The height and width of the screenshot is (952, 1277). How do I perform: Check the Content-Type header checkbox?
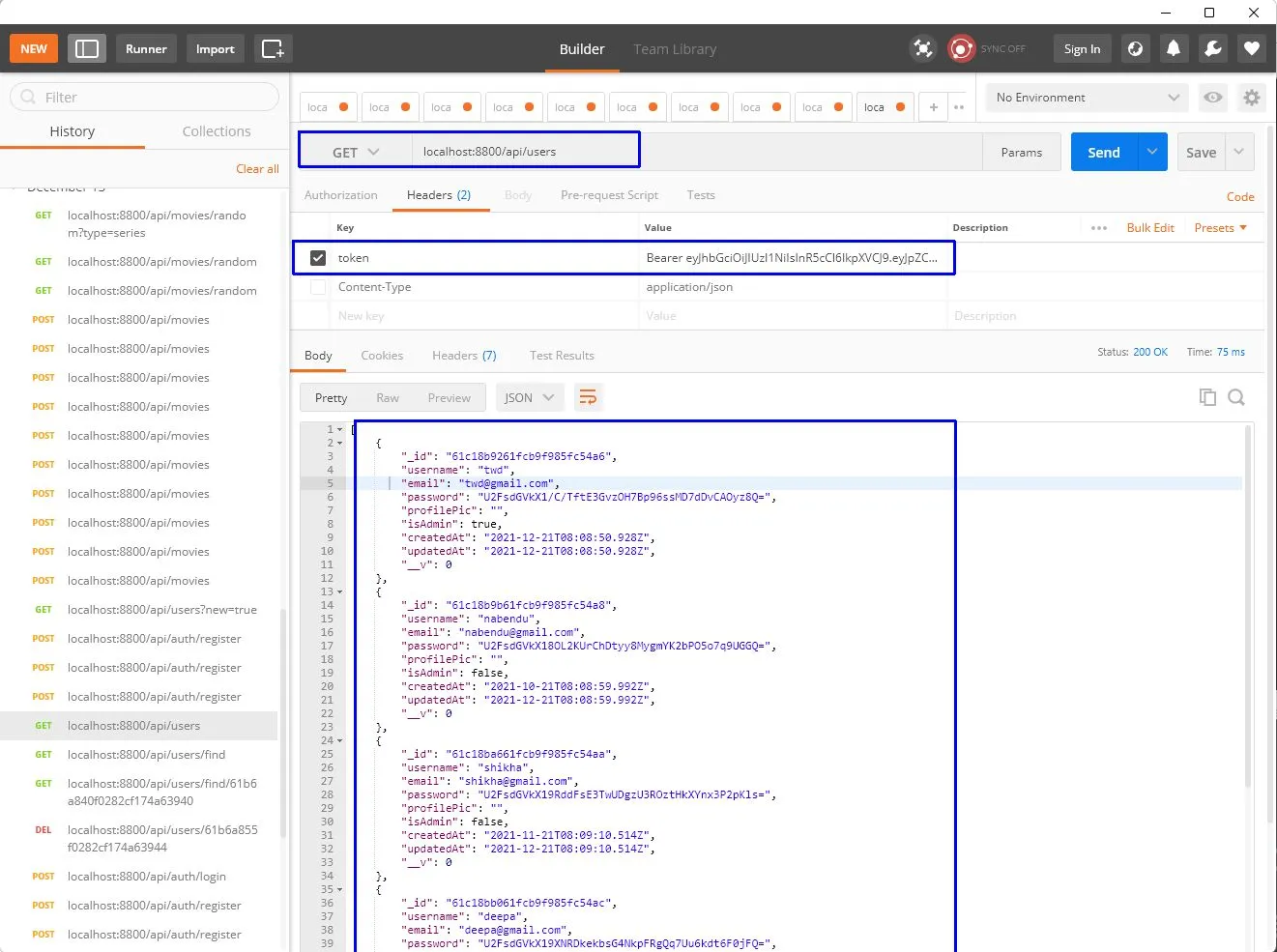318,287
